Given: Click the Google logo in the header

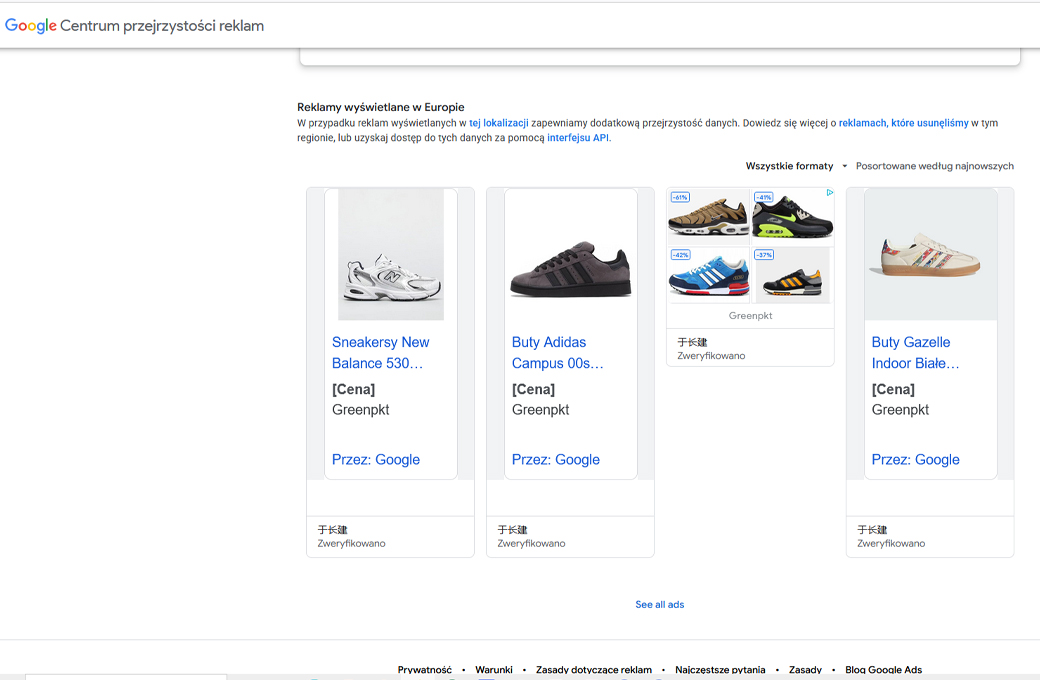Looking at the screenshot, I should pos(31,26).
